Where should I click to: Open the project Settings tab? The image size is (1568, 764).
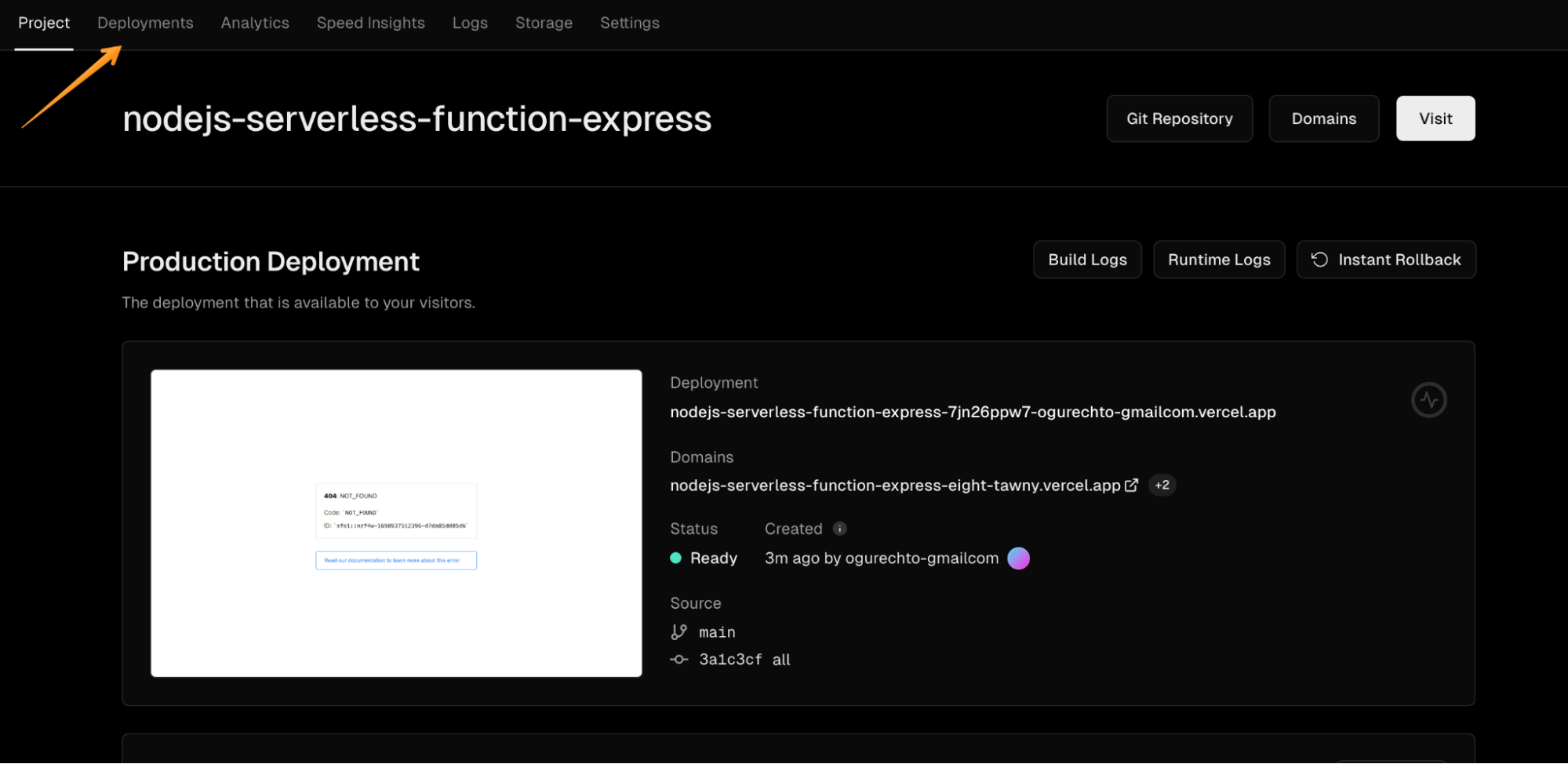[629, 23]
